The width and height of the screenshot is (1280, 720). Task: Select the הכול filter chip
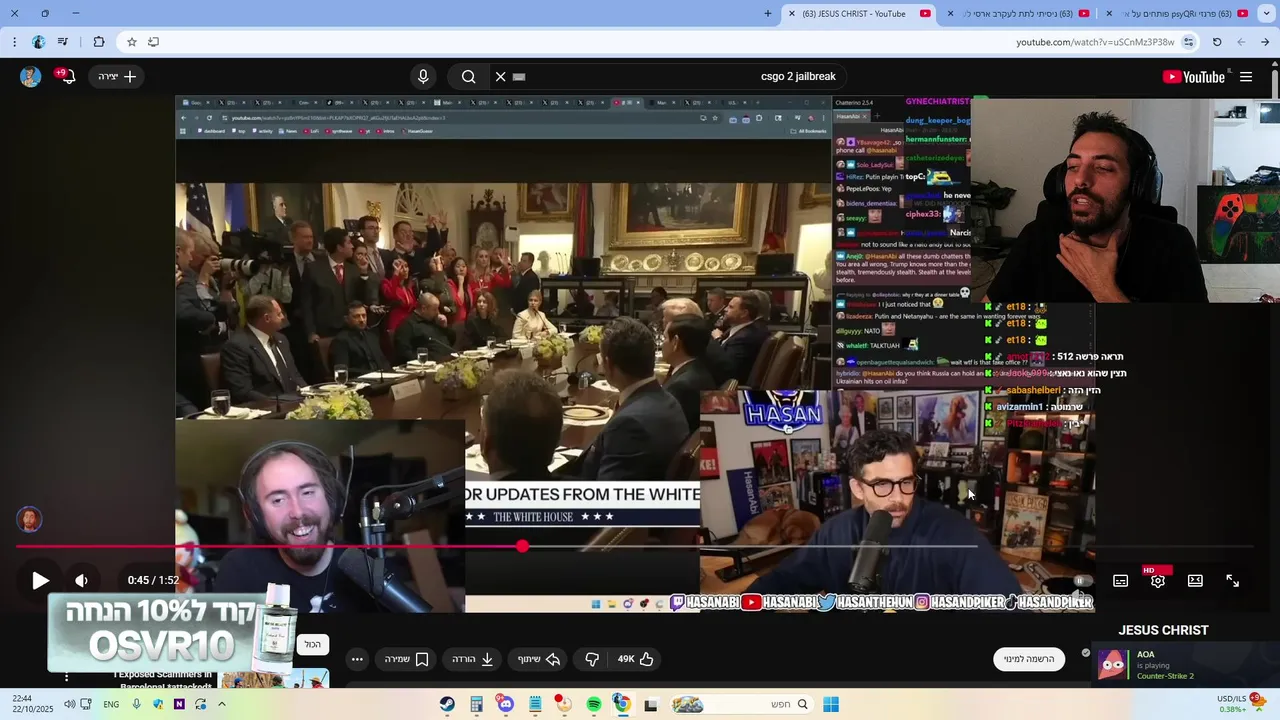313,645
